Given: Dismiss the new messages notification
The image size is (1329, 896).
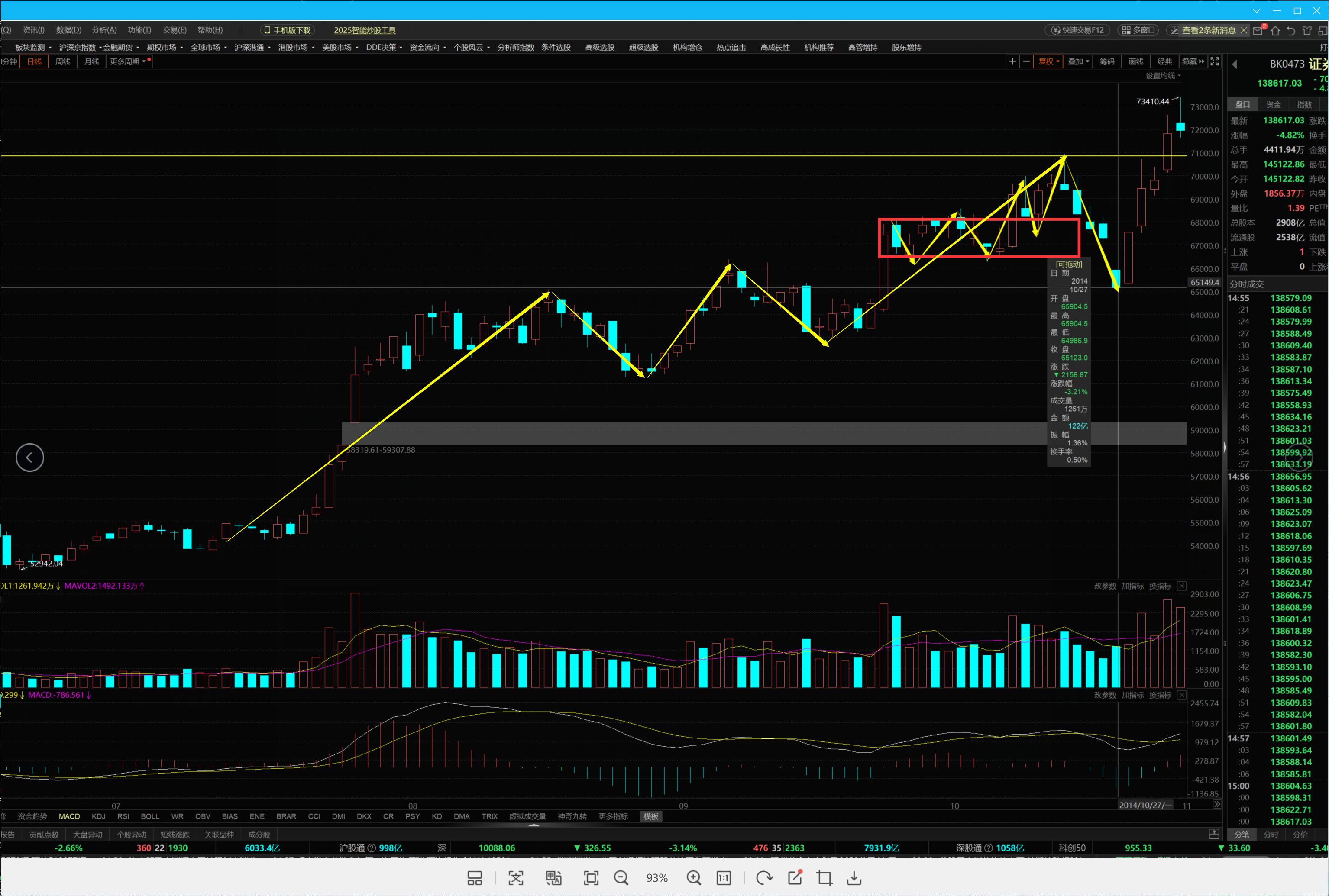Looking at the screenshot, I should [x=1243, y=30].
